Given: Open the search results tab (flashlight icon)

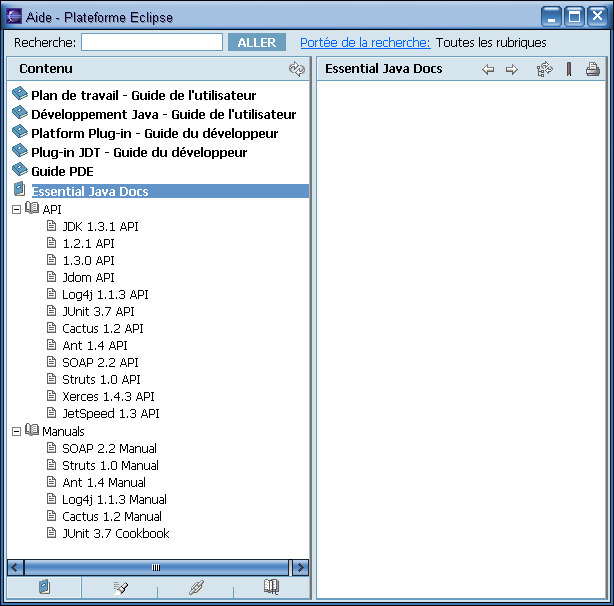Looking at the screenshot, I should [120, 588].
